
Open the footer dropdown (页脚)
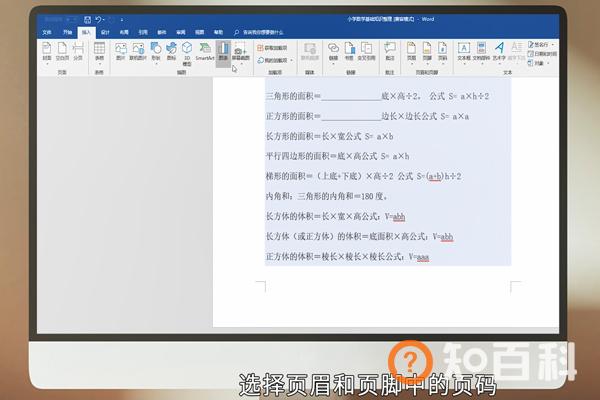tap(427, 53)
